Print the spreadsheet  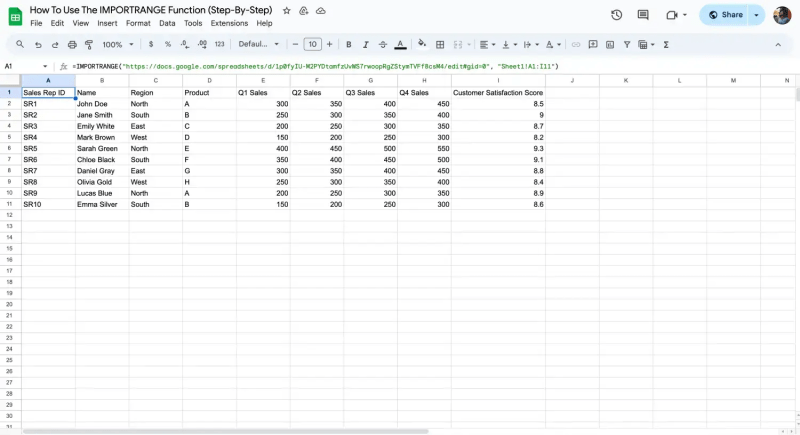point(72,45)
